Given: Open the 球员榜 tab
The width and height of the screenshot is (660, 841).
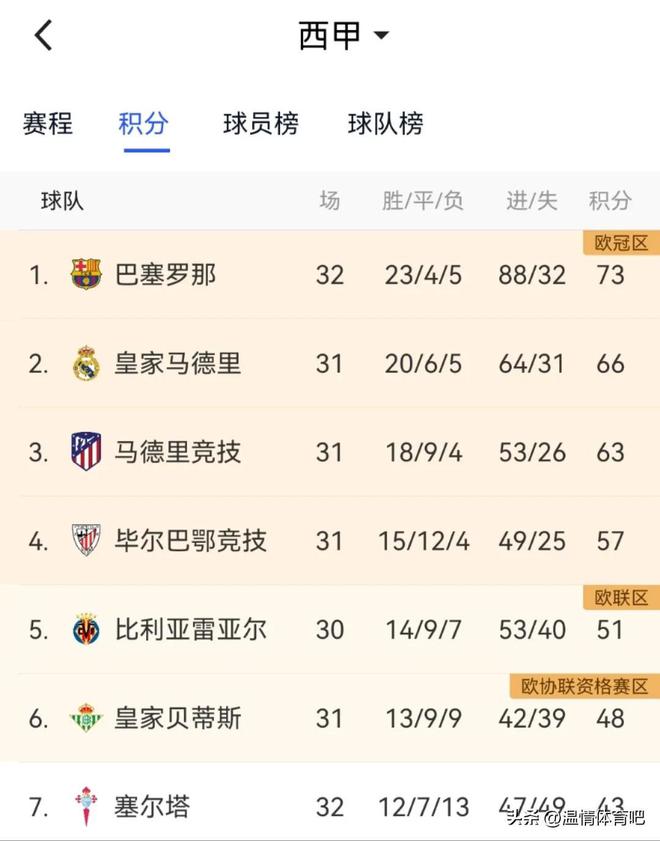Looking at the screenshot, I should [261, 123].
